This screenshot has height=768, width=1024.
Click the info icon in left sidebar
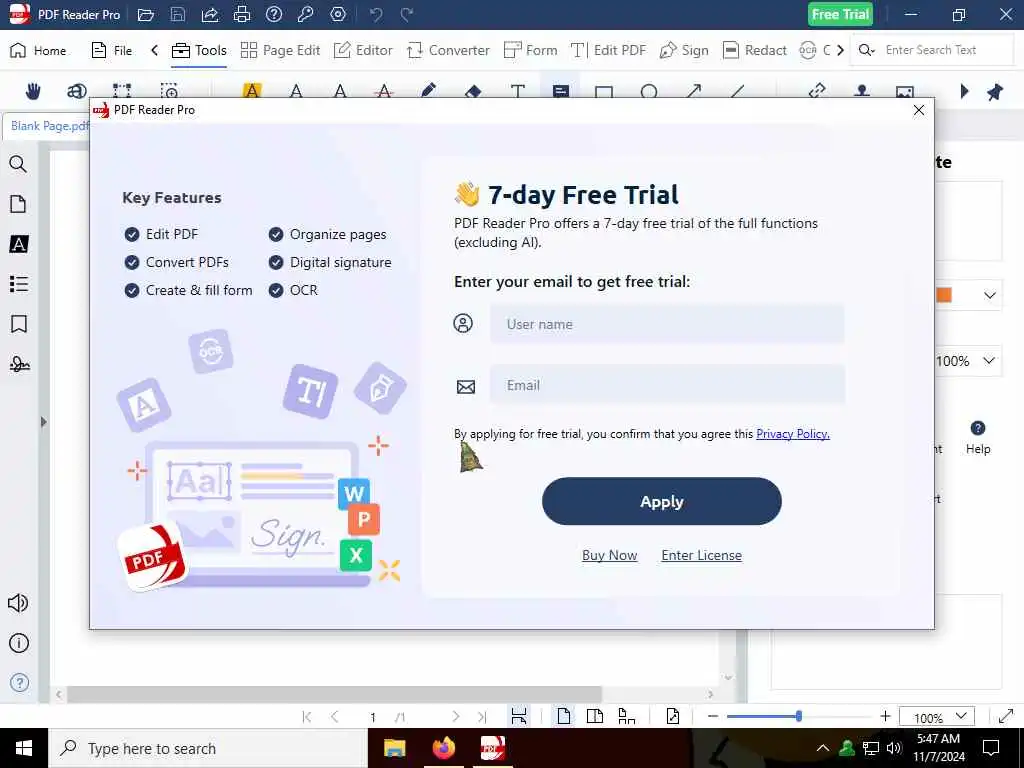(x=18, y=643)
